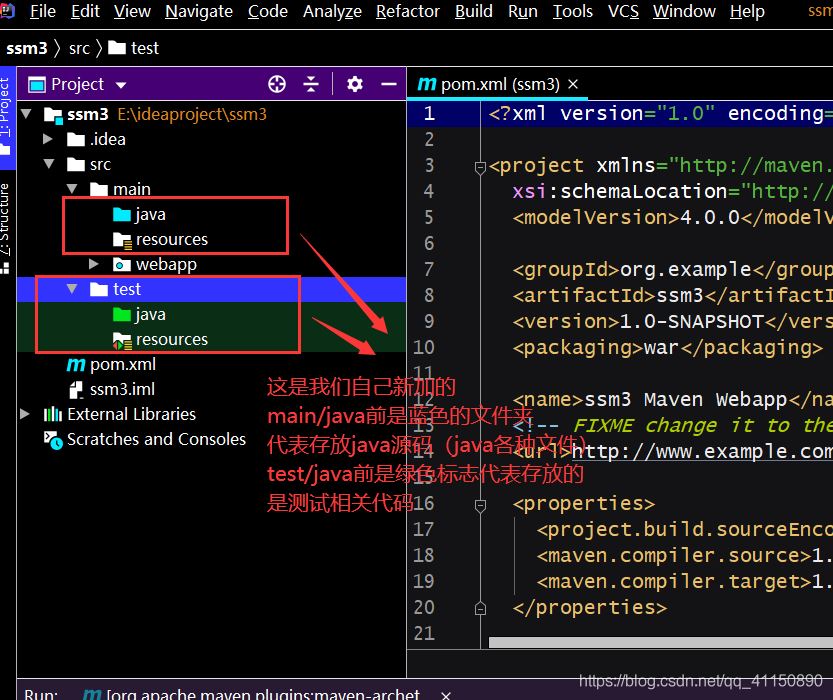This screenshot has width=833, height=700.
Task: Click the locate/scroll-from-source target icon
Action: [278, 84]
